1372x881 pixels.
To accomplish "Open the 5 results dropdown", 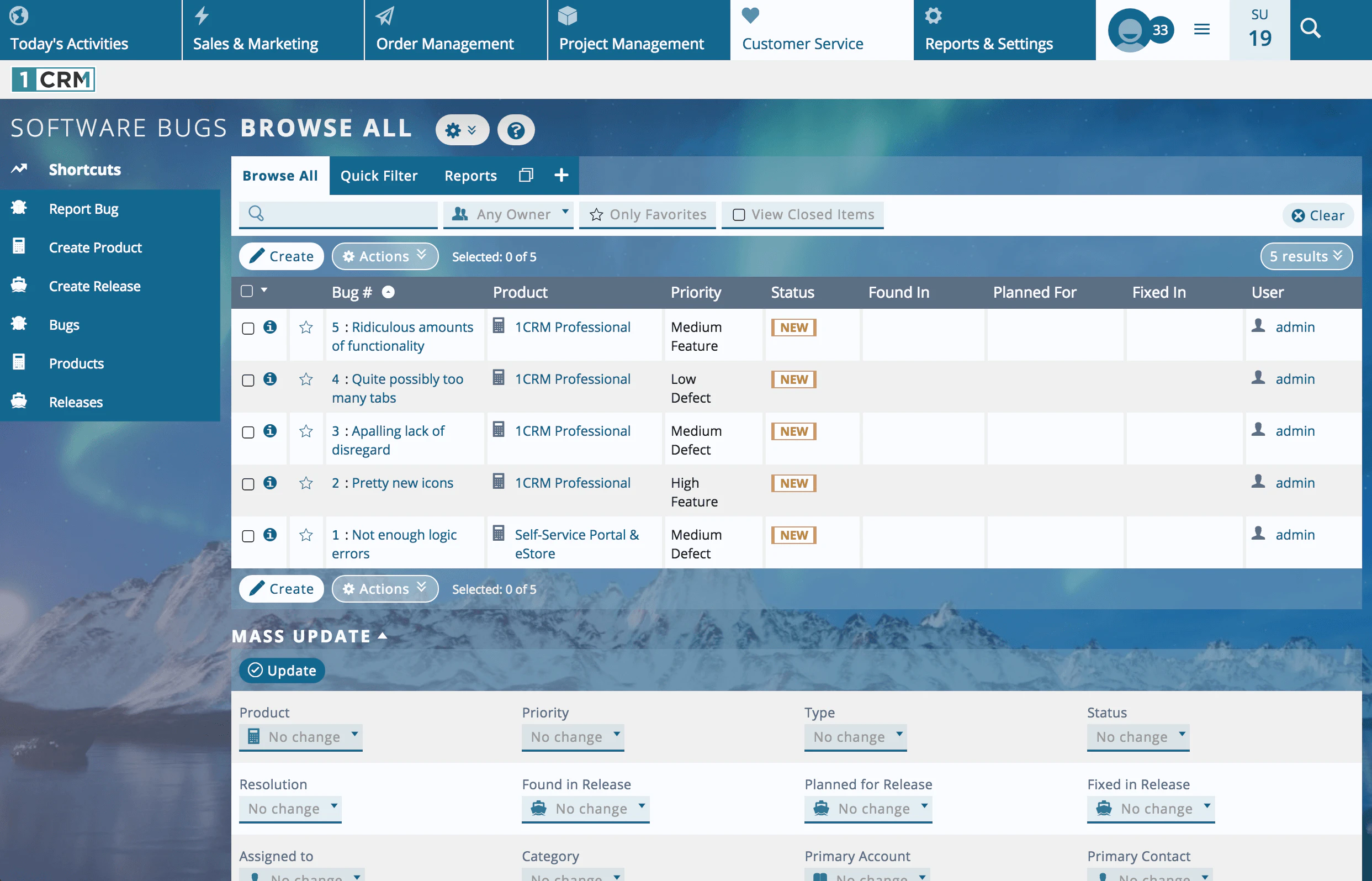I will click(x=1306, y=256).
